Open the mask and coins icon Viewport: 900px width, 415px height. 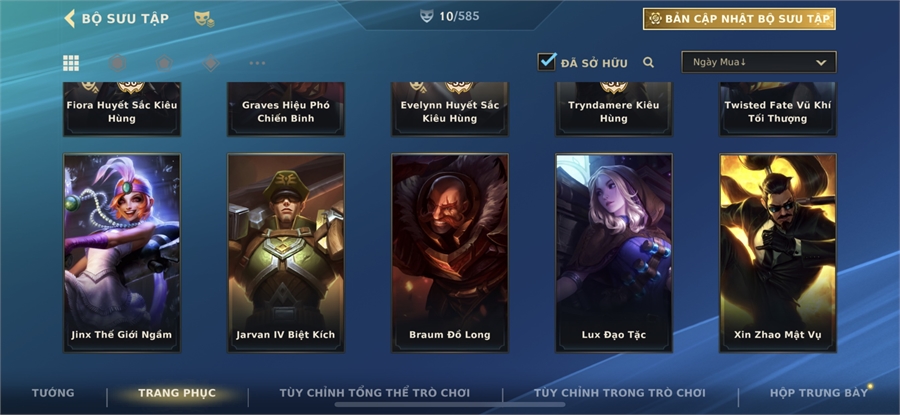204,19
